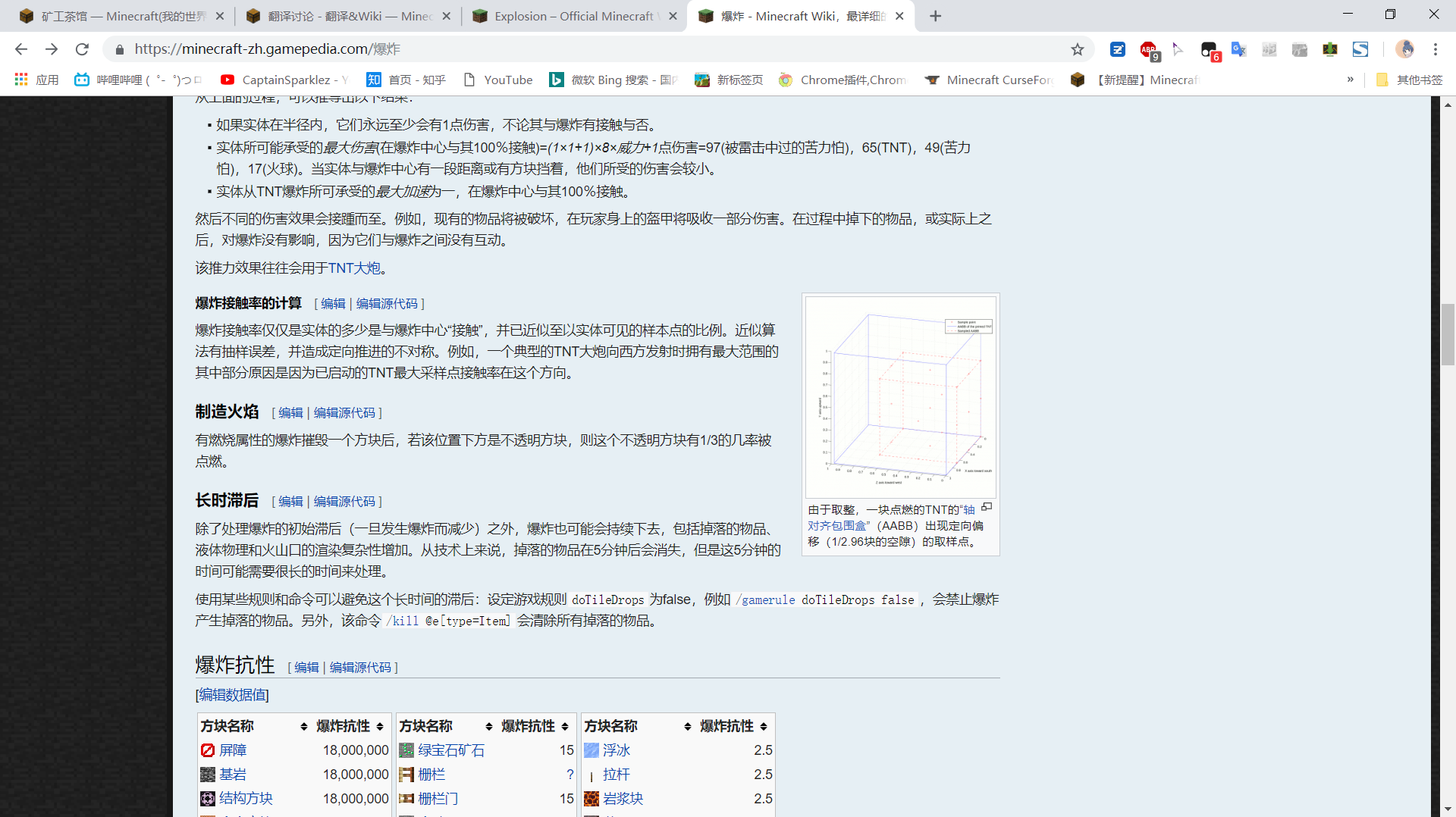Edit source of the 制造火焰 section

tap(344, 413)
